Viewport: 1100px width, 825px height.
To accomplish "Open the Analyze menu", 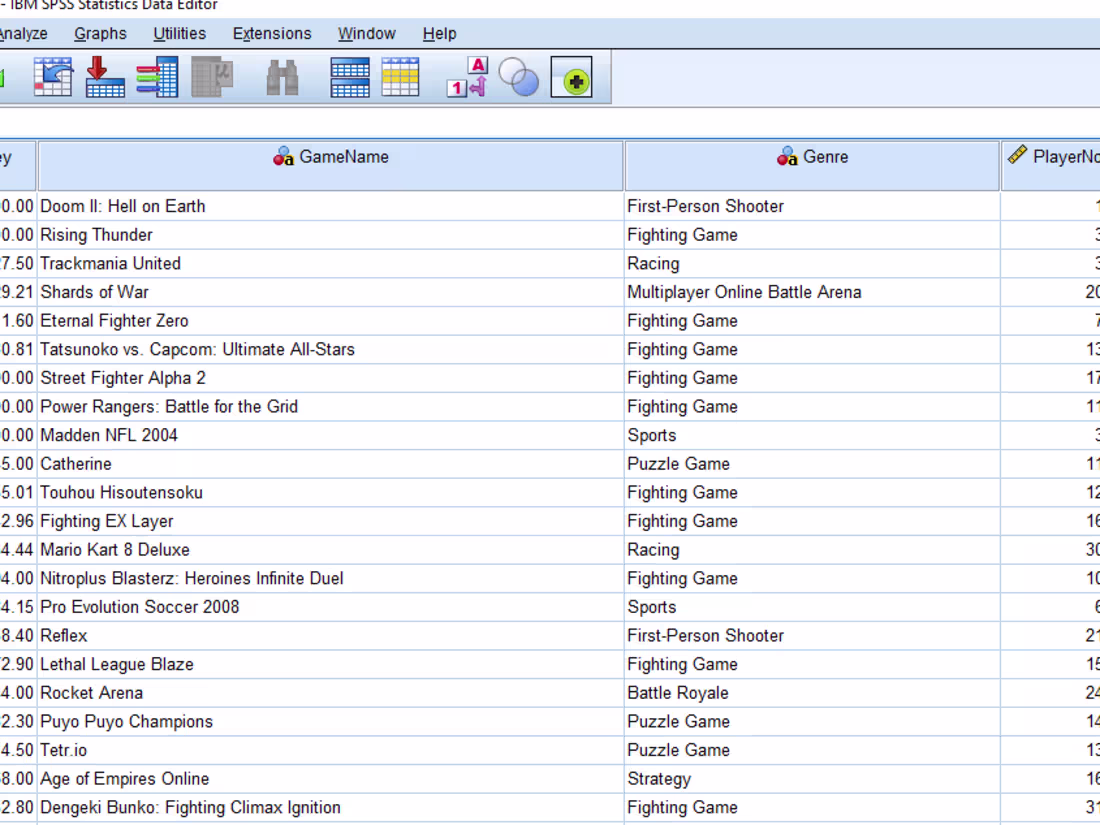I will click(x=23, y=34).
